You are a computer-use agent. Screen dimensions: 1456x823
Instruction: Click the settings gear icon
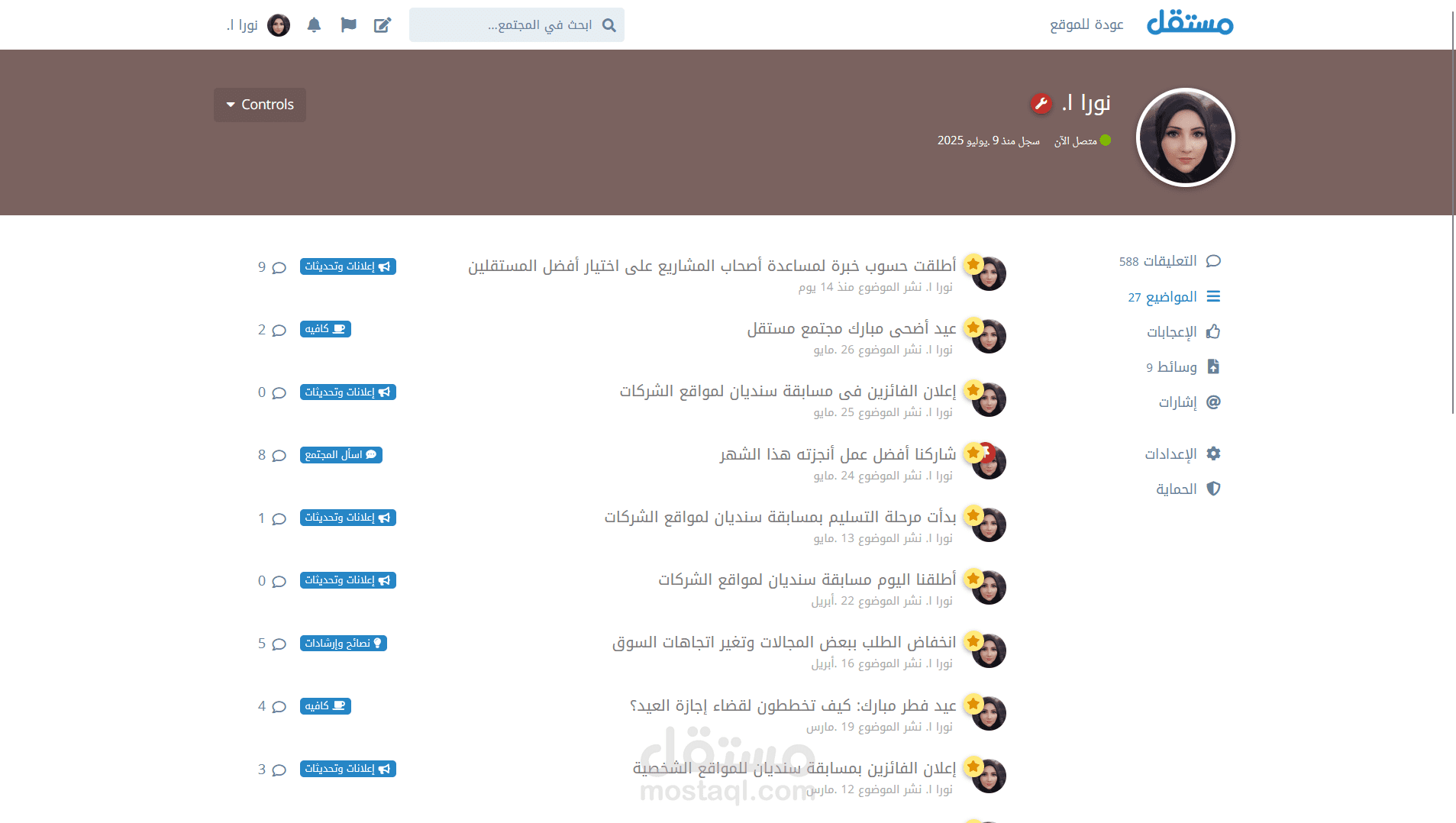pos(1213,453)
